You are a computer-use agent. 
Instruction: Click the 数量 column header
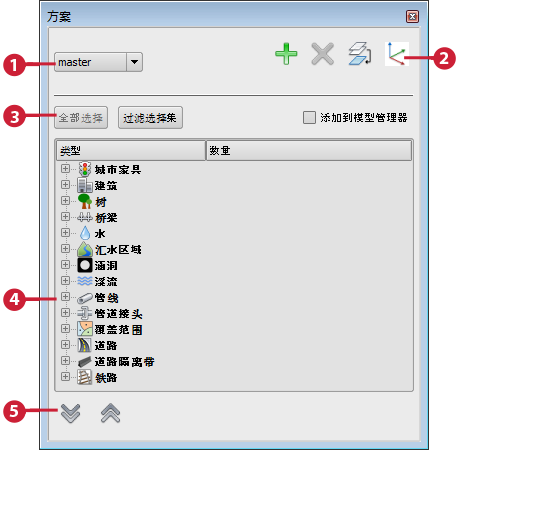coord(309,151)
